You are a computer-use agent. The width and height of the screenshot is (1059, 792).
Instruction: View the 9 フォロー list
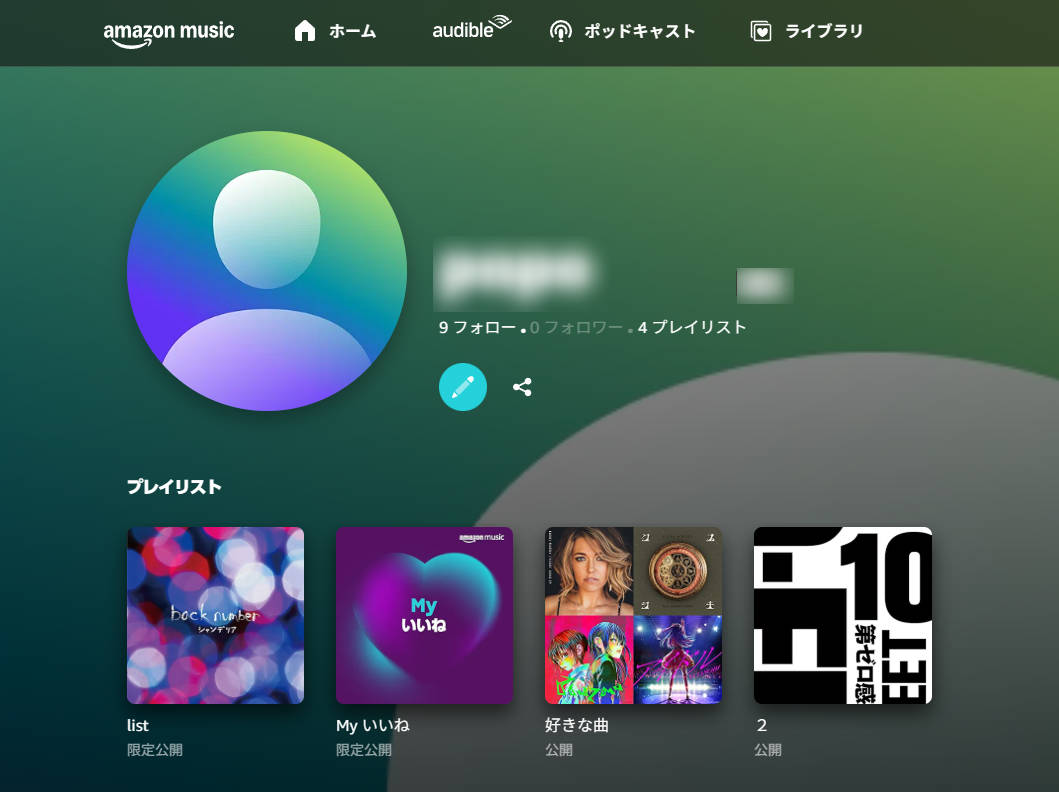[477, 327]
